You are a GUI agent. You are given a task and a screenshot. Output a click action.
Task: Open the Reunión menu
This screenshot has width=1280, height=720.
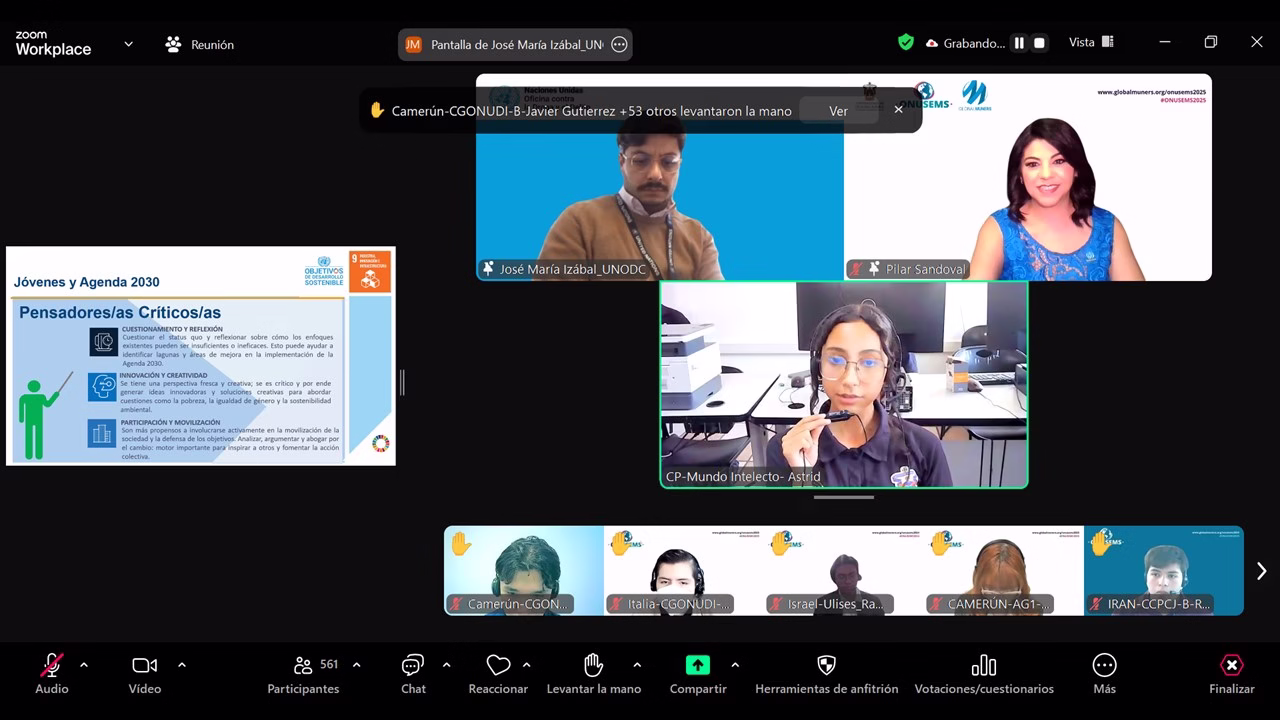[200, 44]
